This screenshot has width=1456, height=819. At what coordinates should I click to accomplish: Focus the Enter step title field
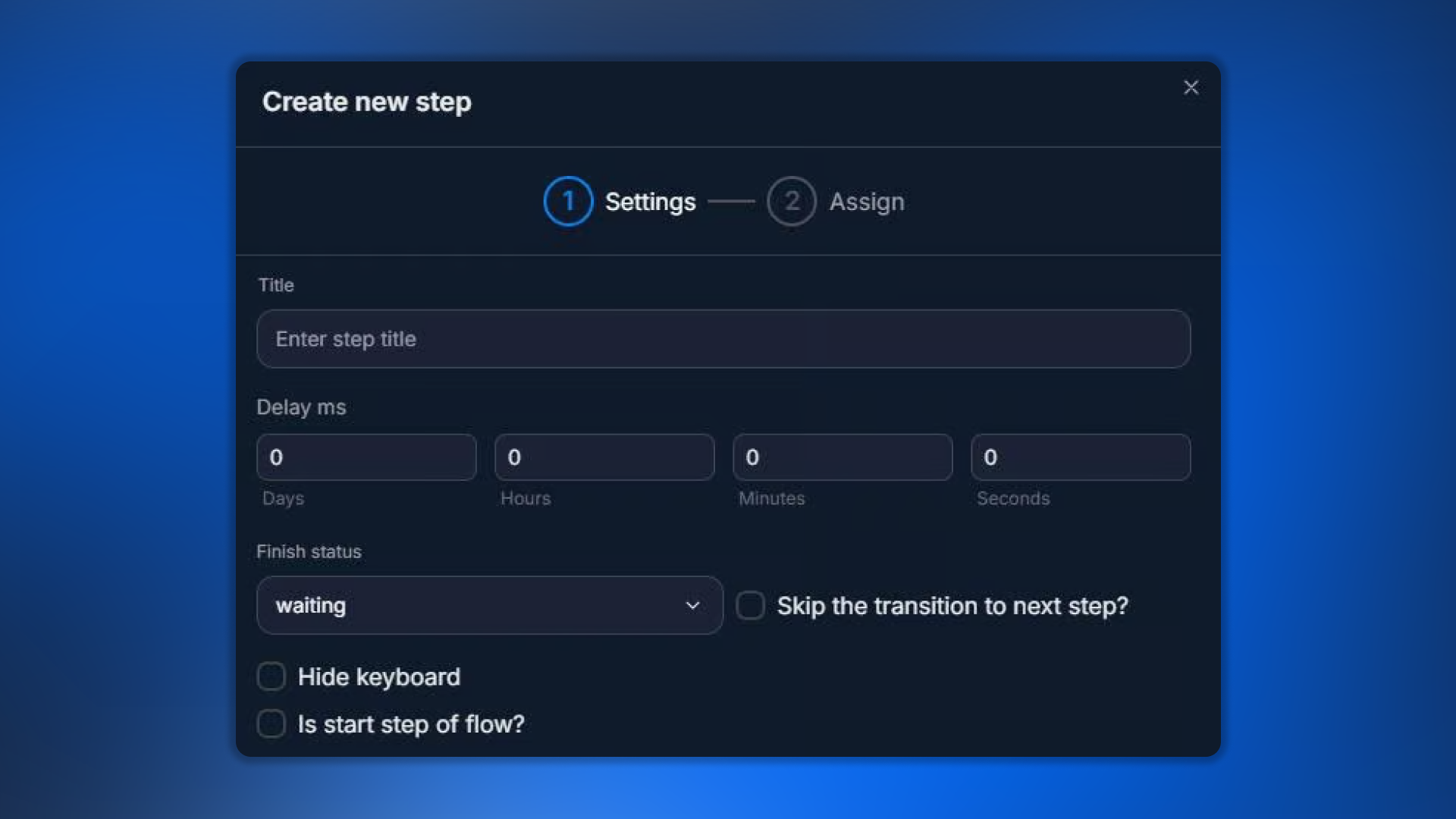(x=723, y=339)
